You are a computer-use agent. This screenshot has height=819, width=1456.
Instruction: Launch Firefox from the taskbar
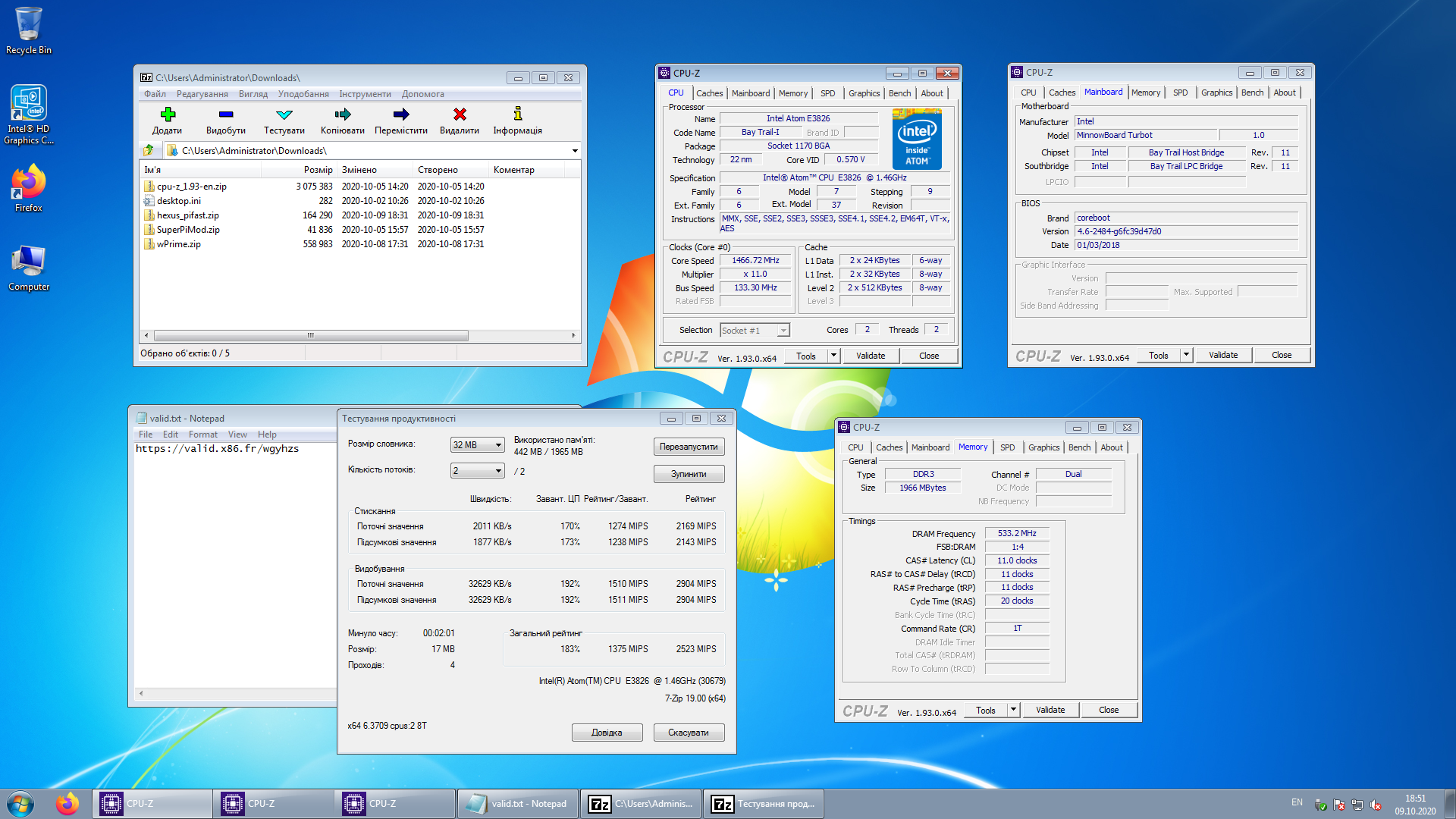[67, 804]
